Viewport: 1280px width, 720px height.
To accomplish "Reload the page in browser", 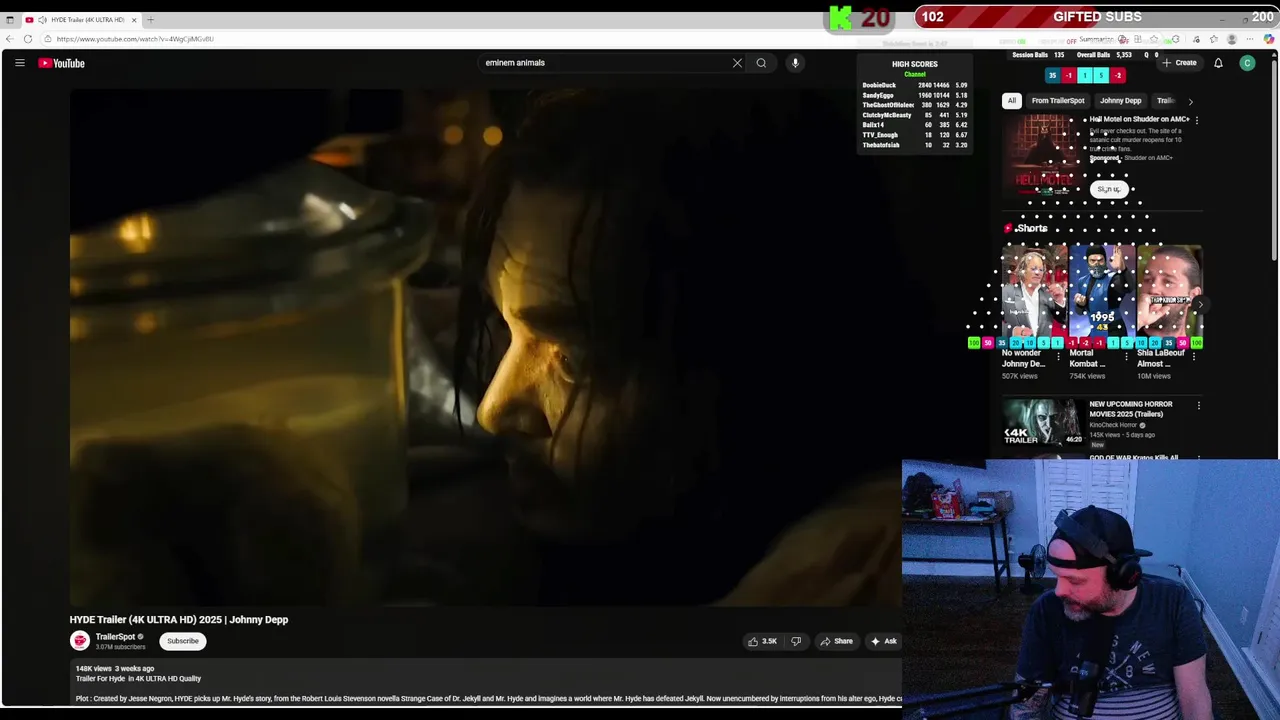I will tap(28, 39).
